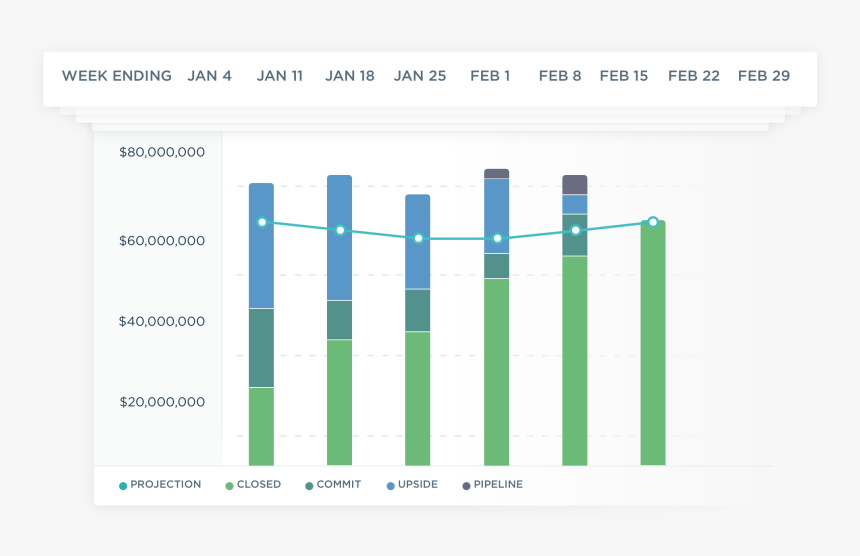Click the last projection point atop green bar

point(653,222)
